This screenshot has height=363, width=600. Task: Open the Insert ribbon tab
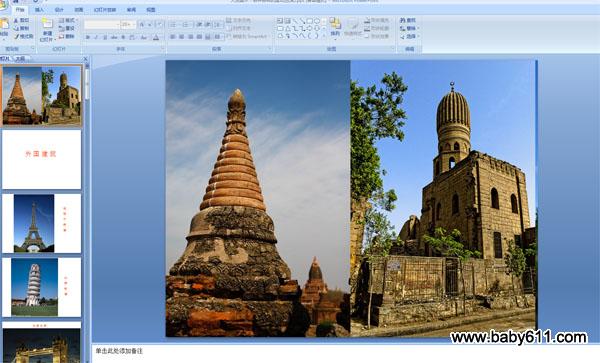(x=39, y=10)
